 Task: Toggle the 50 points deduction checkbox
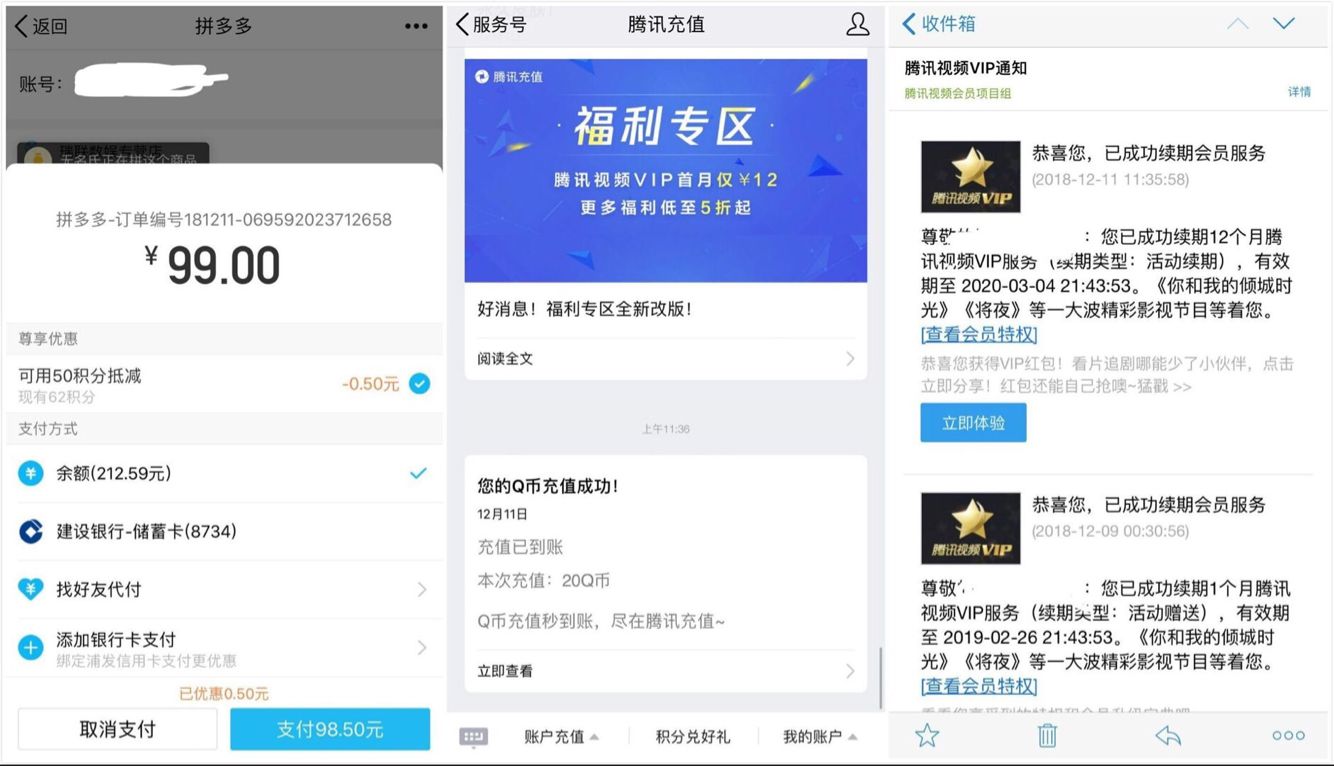coord(420,384)
